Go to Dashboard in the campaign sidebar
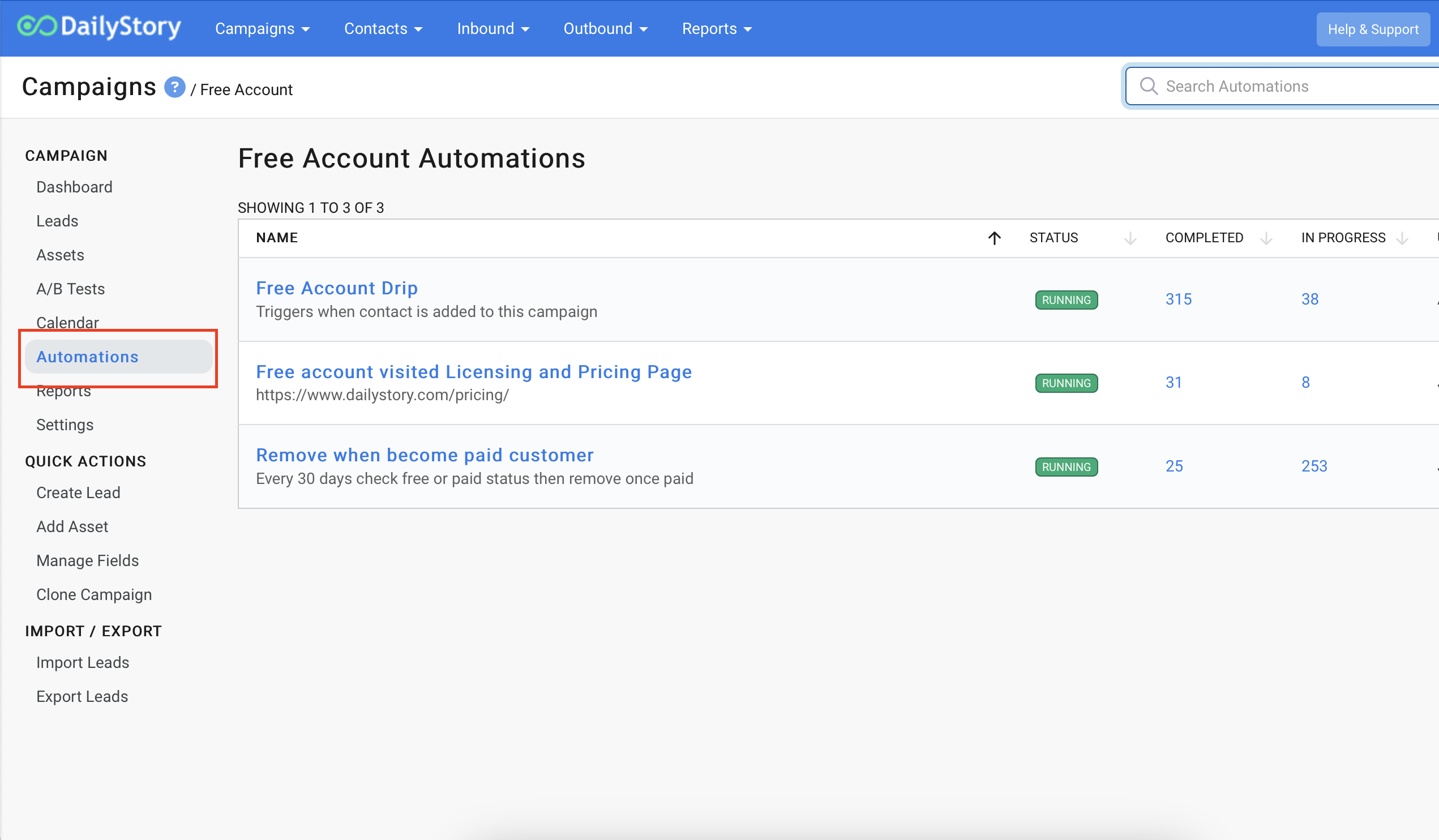Screen dimensions: 1439x840 click(74, 187)
